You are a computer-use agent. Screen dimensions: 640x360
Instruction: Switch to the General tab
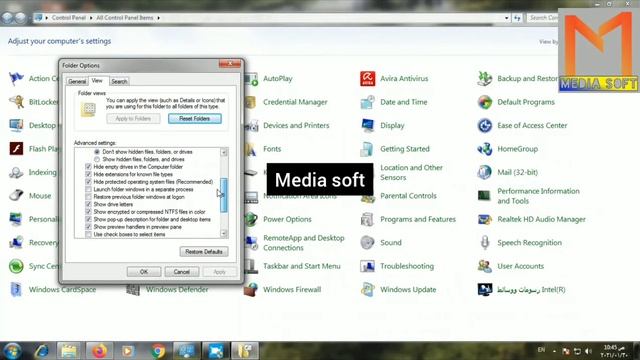pos(77,81)
